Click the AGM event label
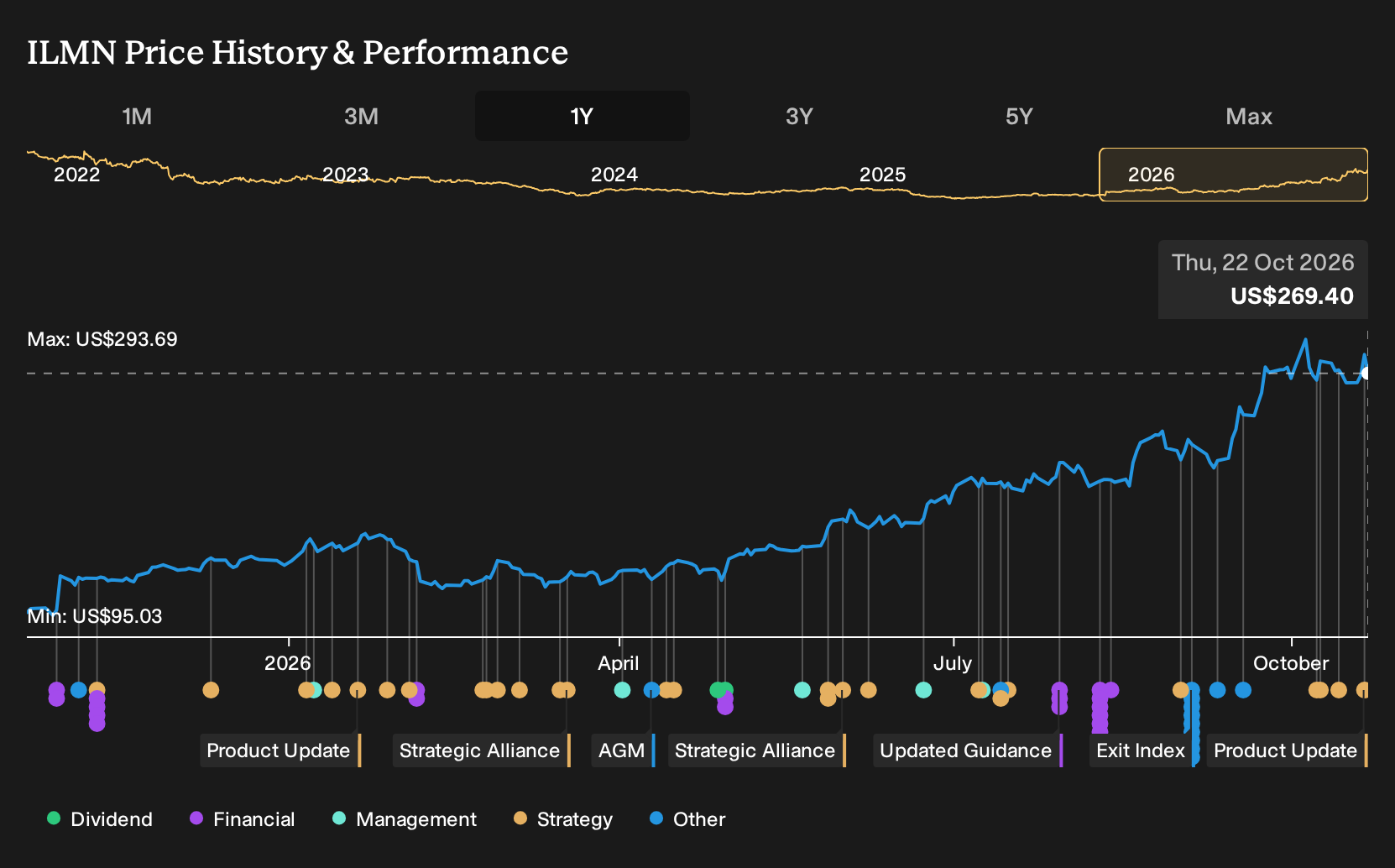This screenshot has height=868, width=1395. 623,750
